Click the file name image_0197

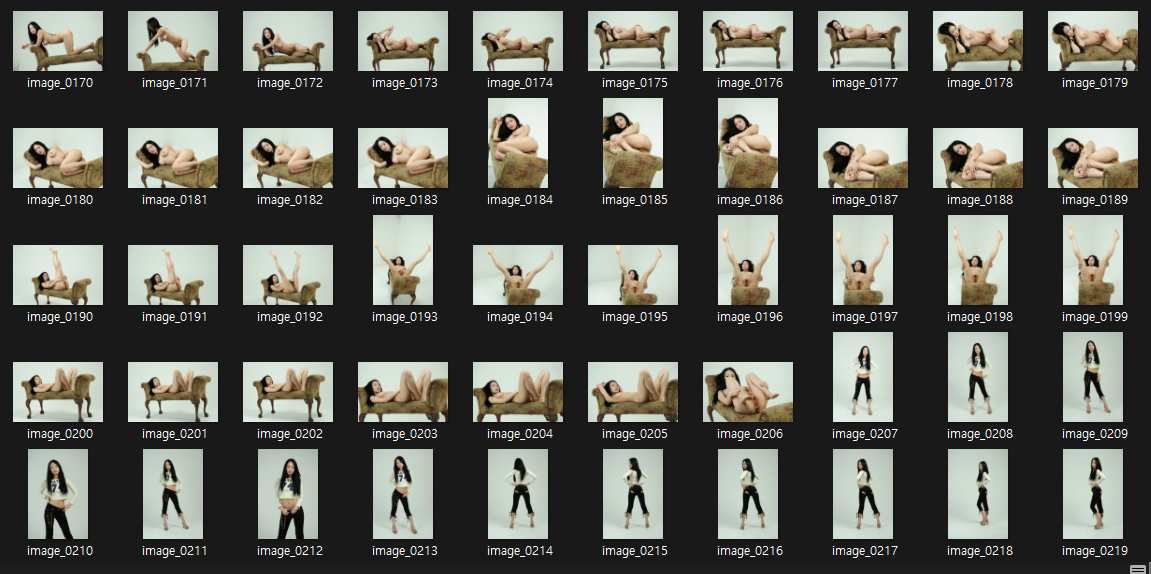[865, 317]
